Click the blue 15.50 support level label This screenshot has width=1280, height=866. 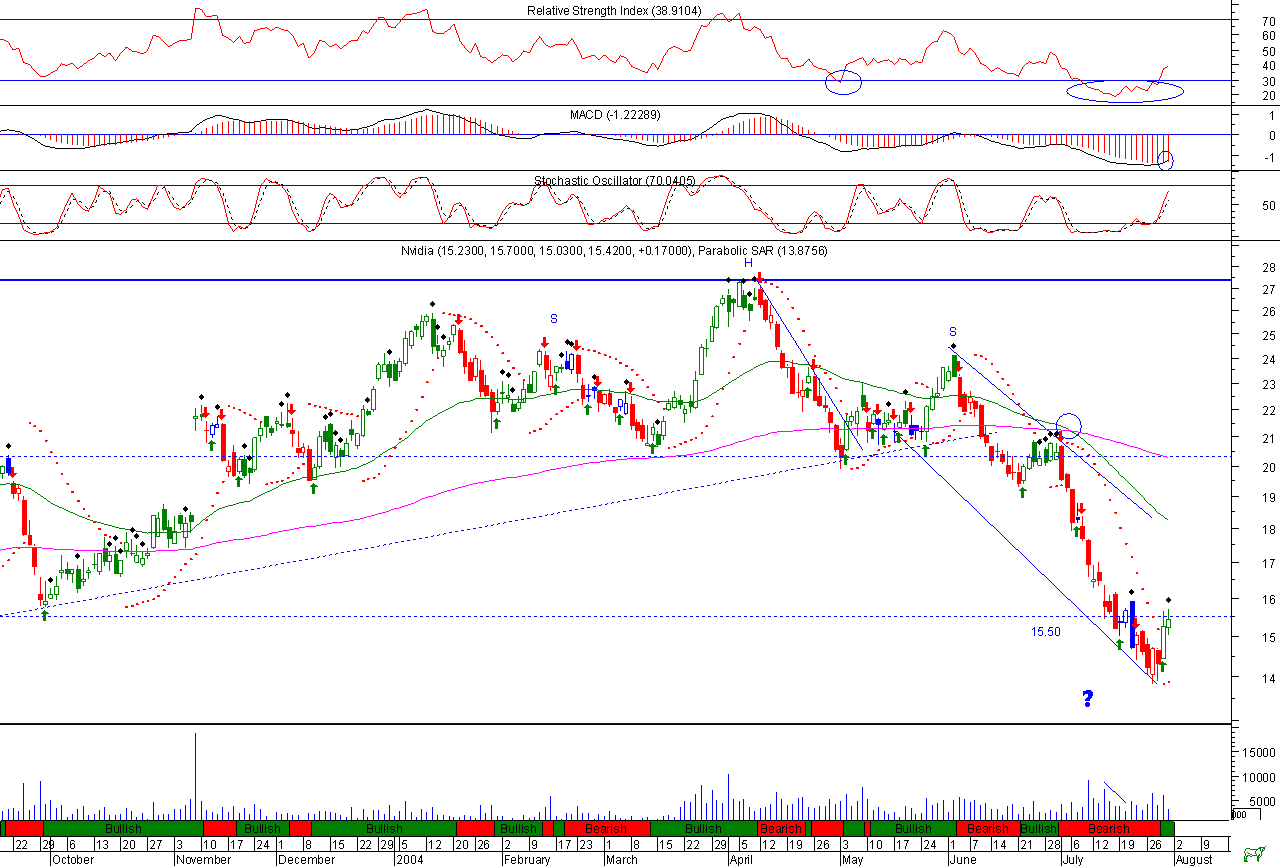pyautogui.click(x=1046, y=632)
